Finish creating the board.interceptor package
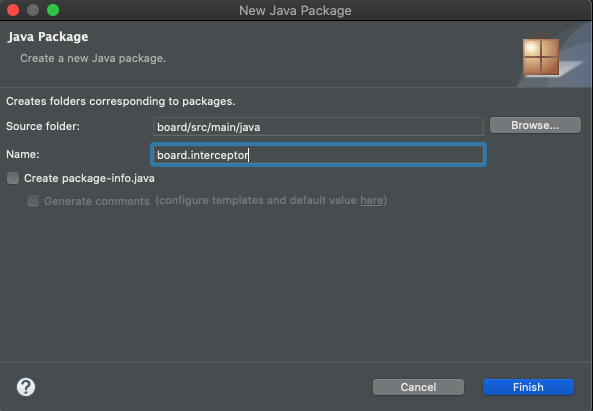The width and height of the screenshot is (593, 411). point(528,387)
